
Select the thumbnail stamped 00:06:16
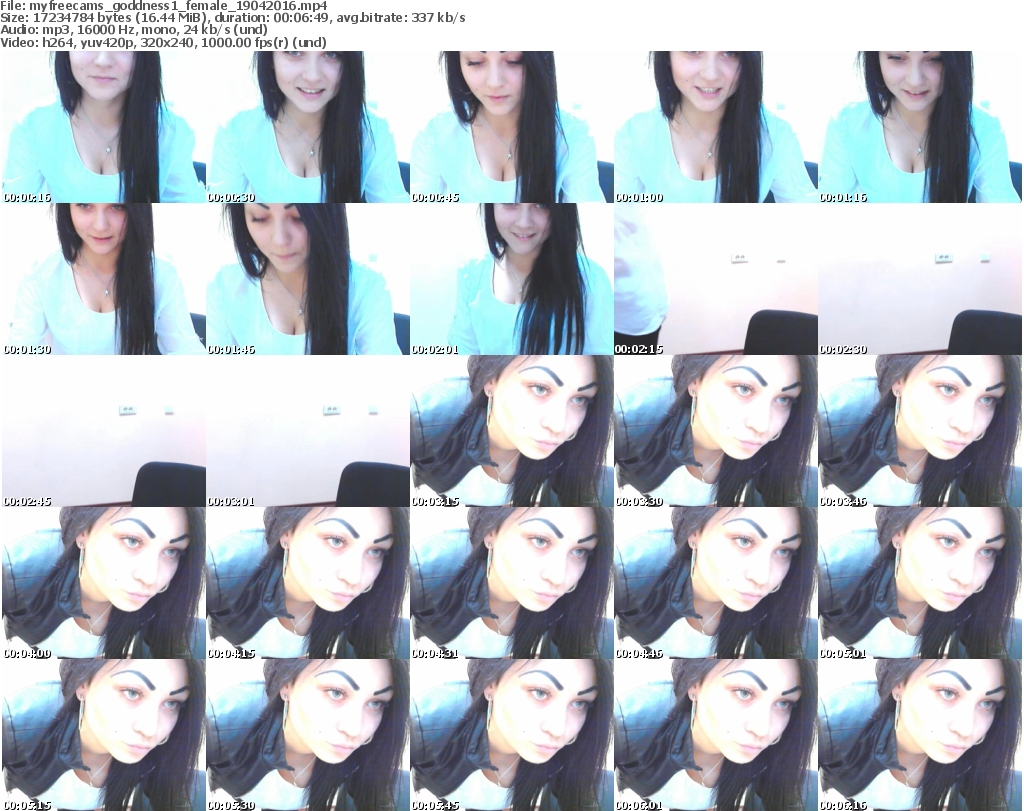[920, 735]
